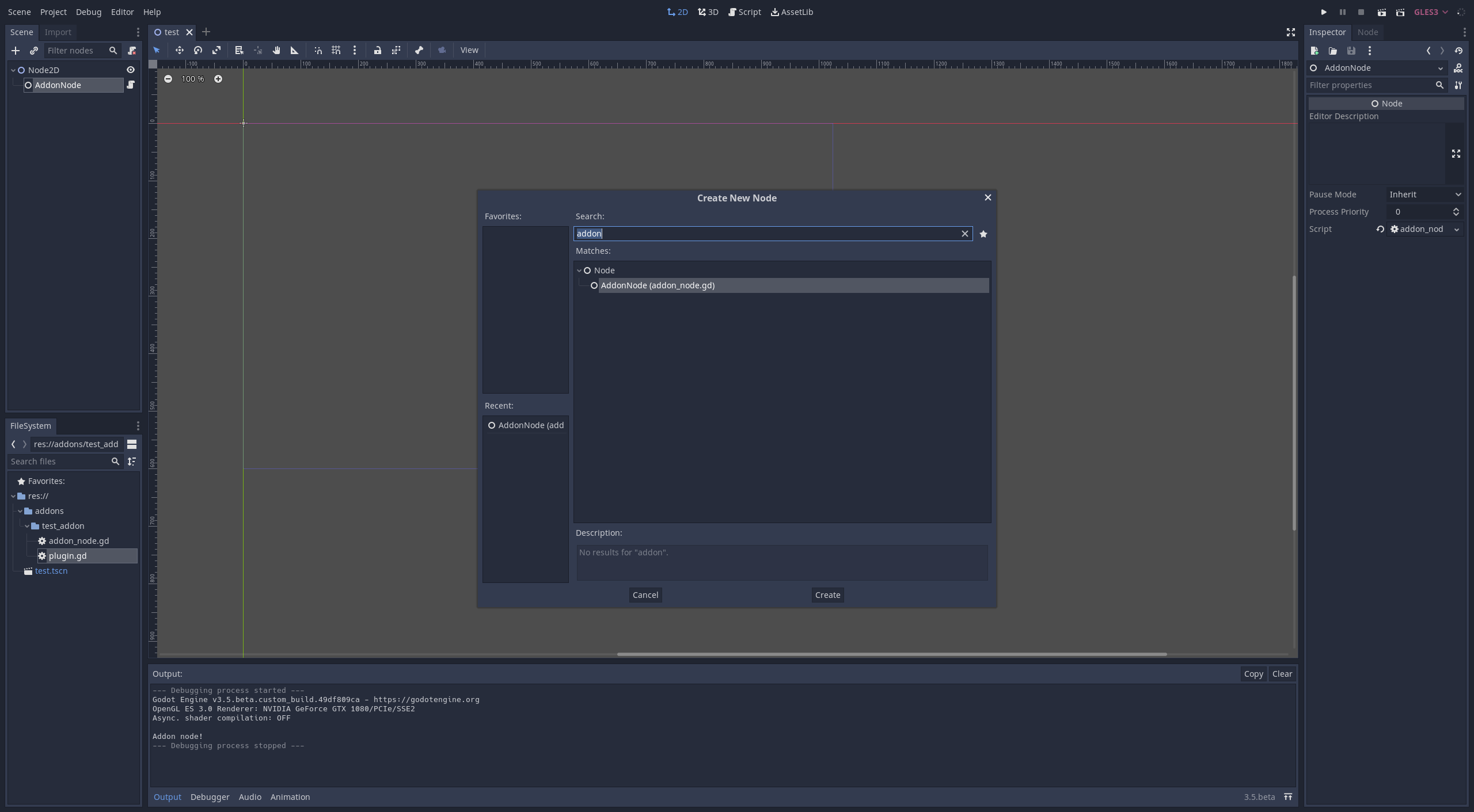Activate the Pan canvas tool
This screenshot has width=1474, height=812.
click(276, 51)
